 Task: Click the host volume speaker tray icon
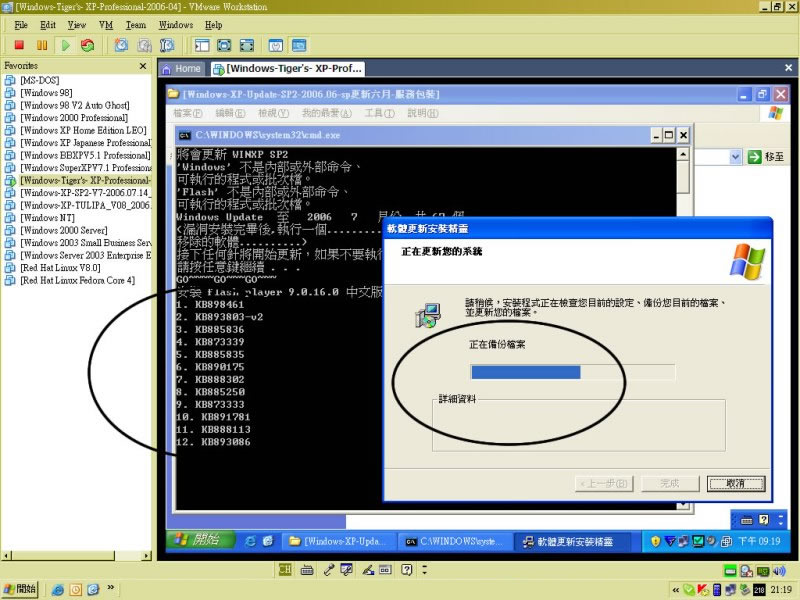click(779, 571)
